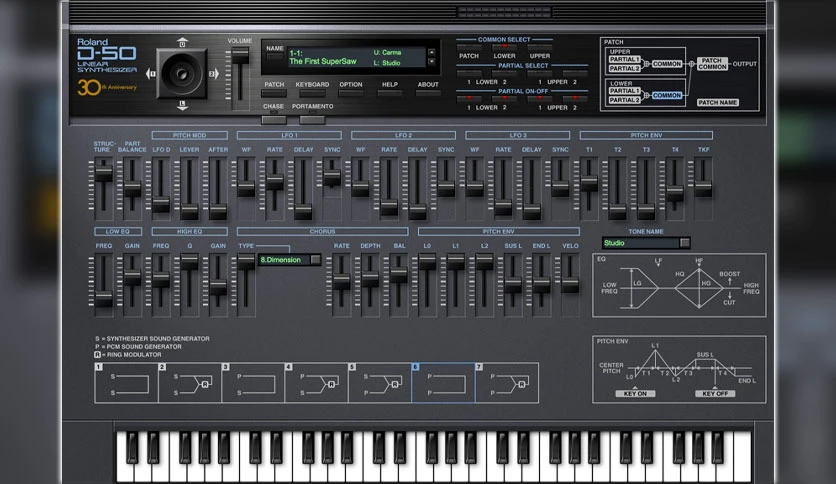Click Upper Common block in Patch diagram
The height and width of the screenshot is (484, 836).
pos(666,63)
